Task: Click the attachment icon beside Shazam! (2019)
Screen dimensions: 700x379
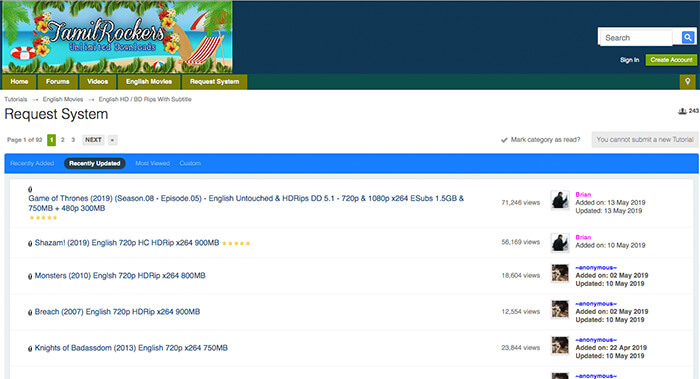Action: (30, 243)
